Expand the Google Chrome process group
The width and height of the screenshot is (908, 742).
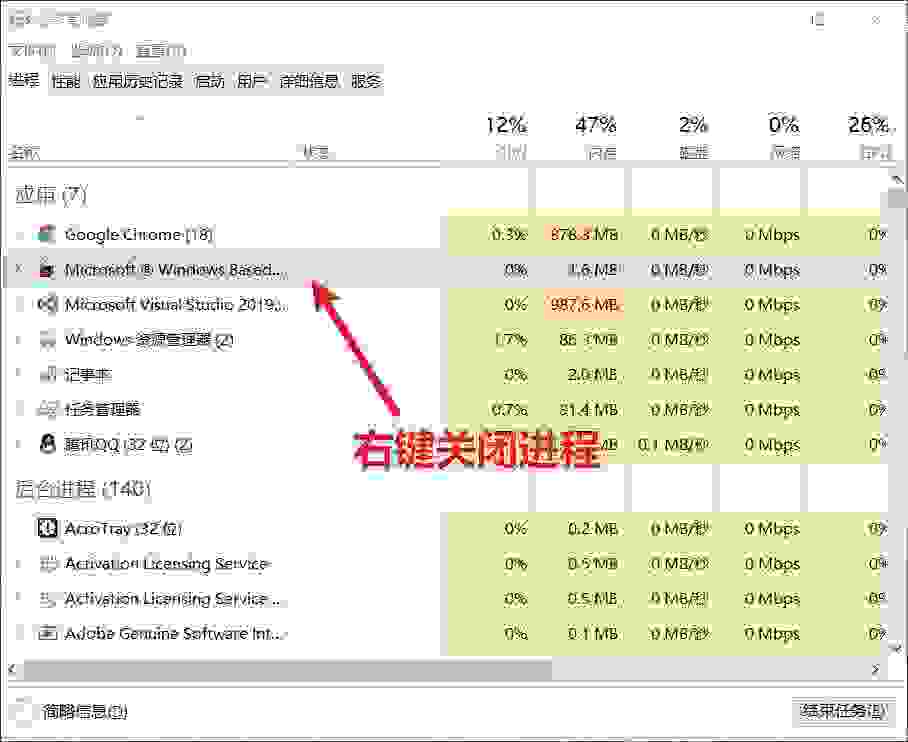pyautogui.click(x=17, y=235)
